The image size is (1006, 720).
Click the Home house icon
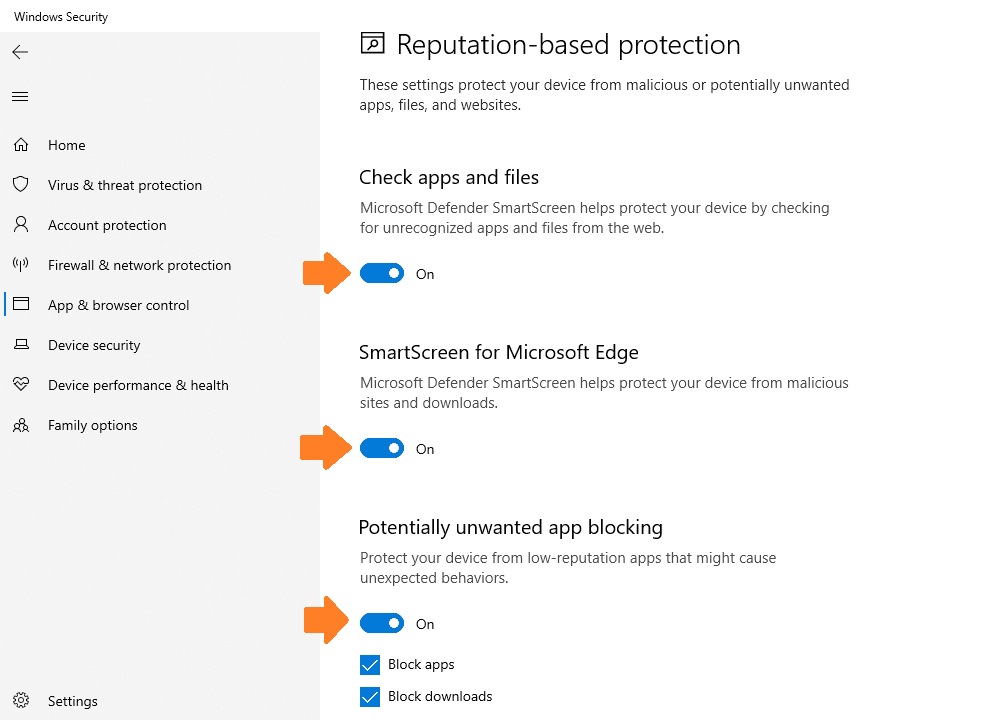pyautogui.click(x=21, y=145)
